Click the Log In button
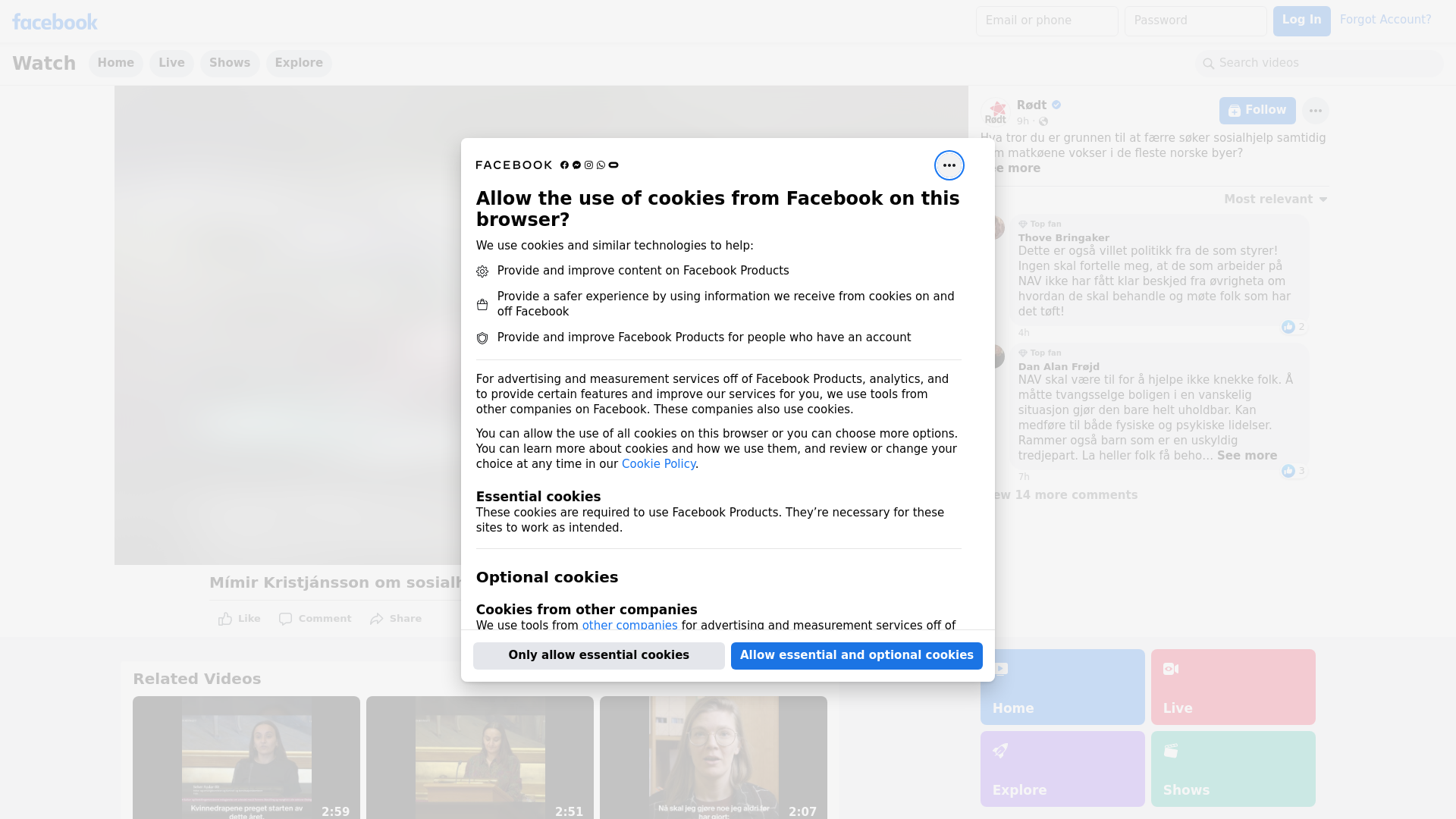 pos(1301,21)
